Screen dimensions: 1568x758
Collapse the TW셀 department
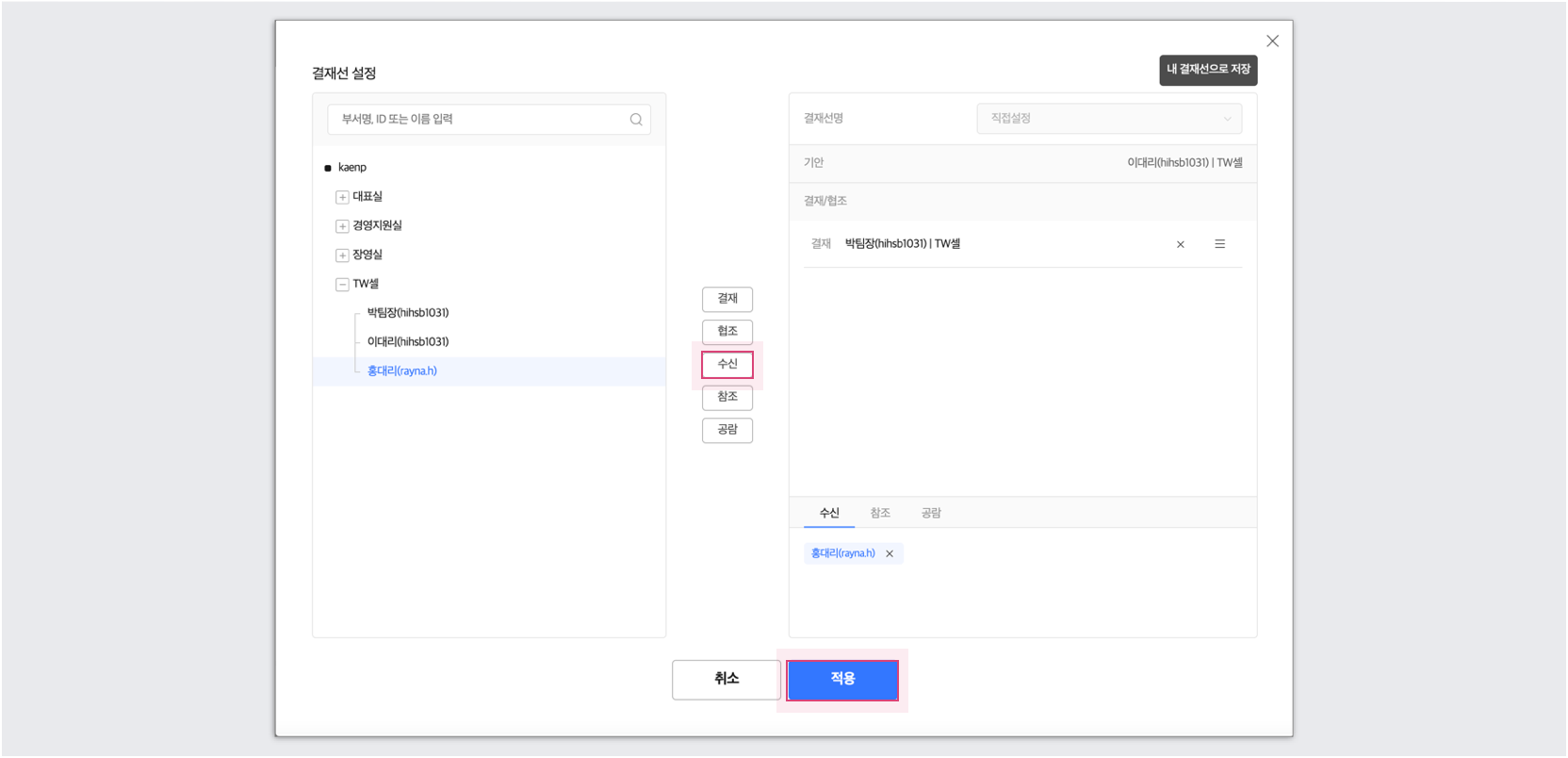click(x=342, y=285)
